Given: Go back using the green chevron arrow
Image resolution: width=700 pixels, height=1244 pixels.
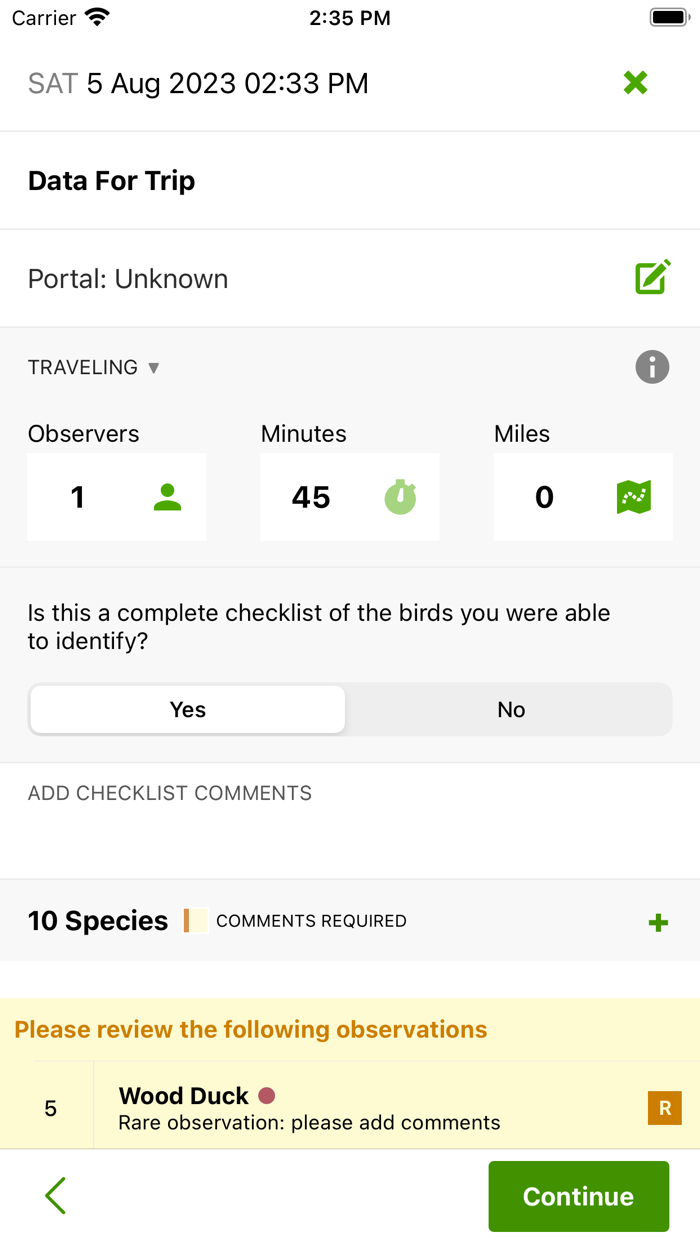Looking at the screenshot, I should coord(55,1195).
